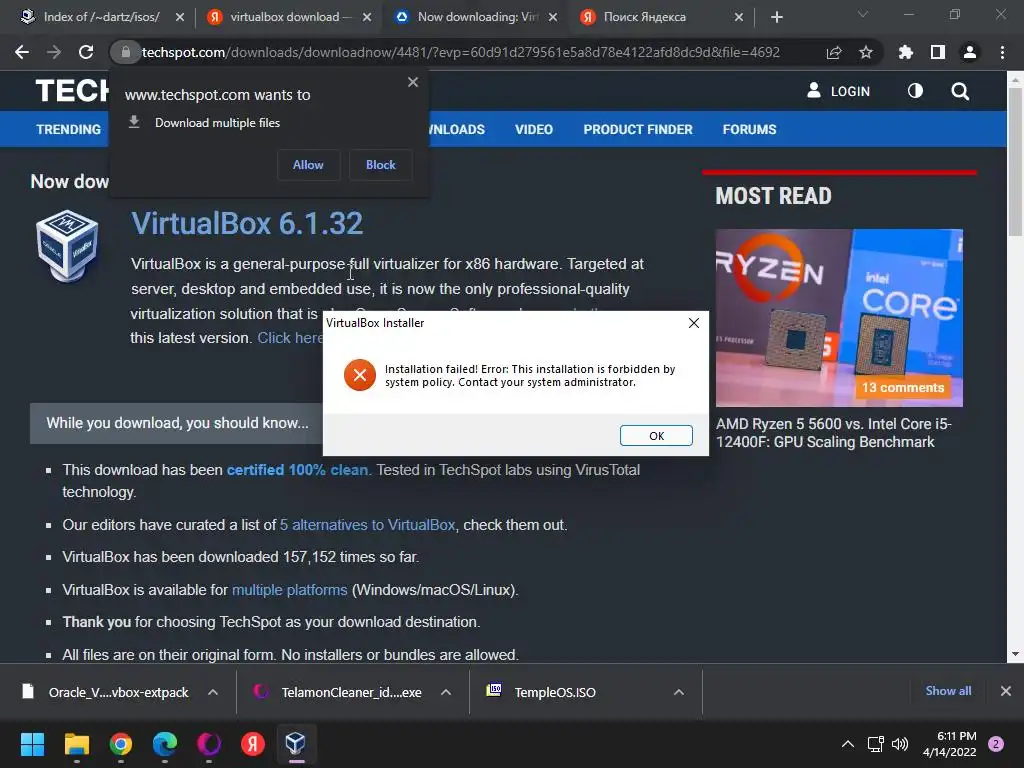Screen dimensions: 1024x768
Task: Click the TechSpot LOGIN link
Action: click(839, 91)
